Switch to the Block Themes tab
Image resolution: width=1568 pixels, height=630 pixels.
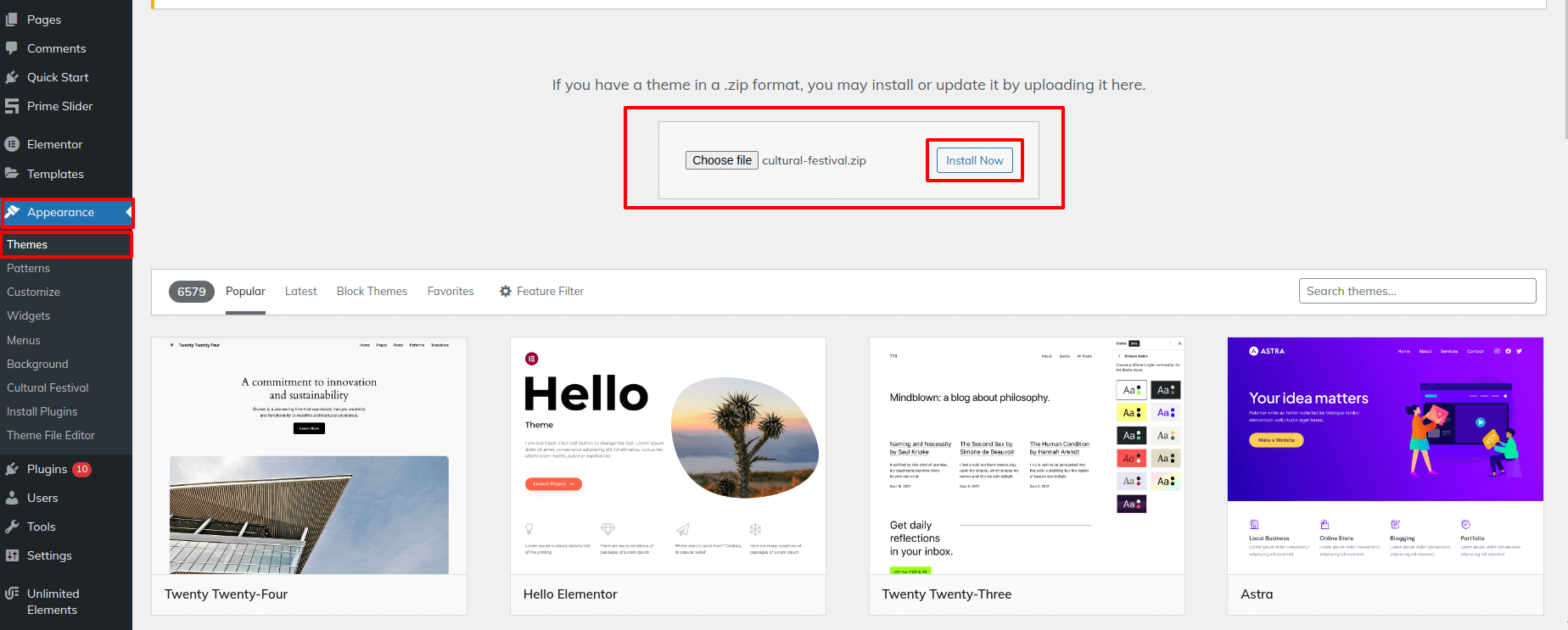(x=372, y=291)
